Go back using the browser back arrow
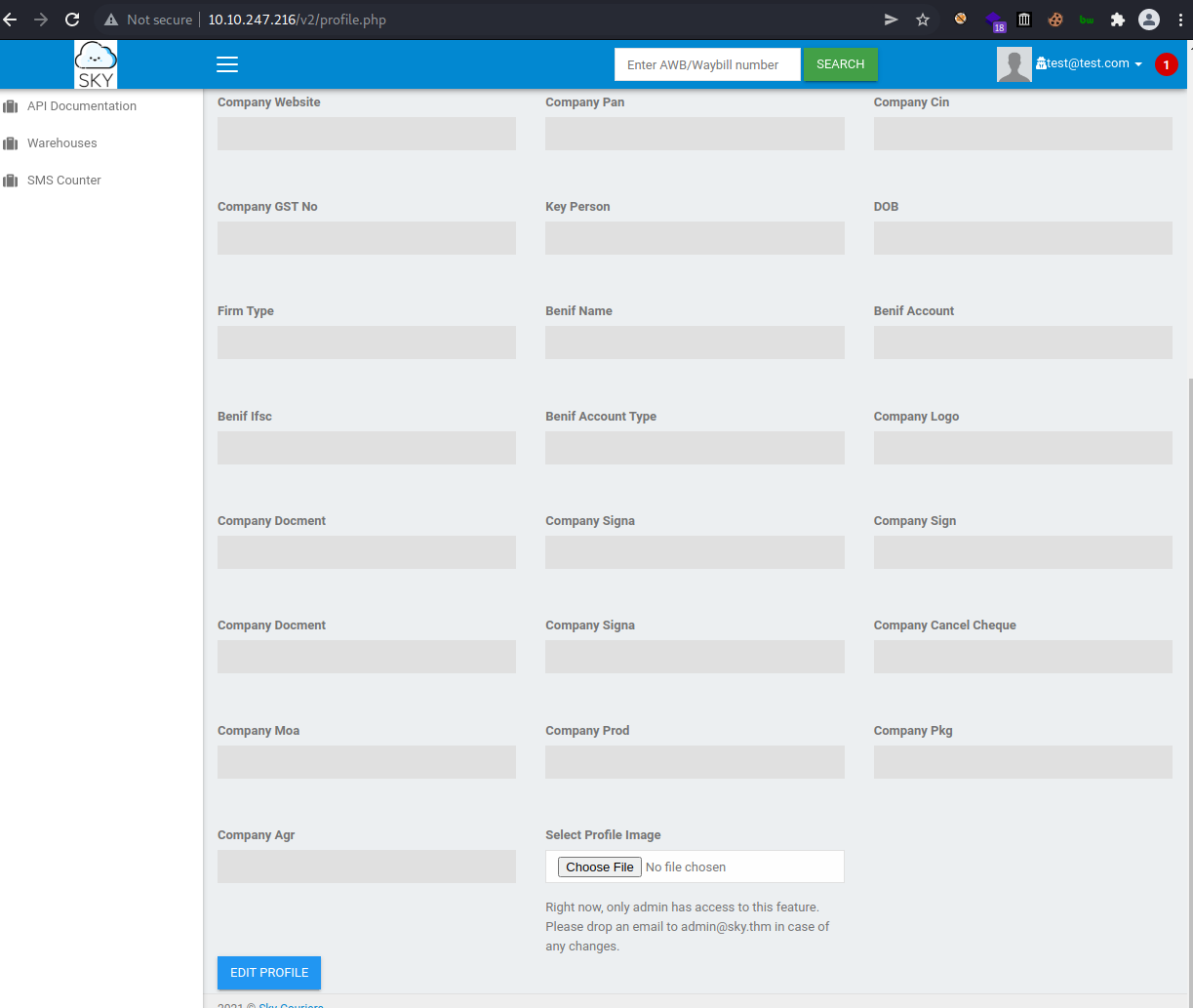 pos(10,20)
